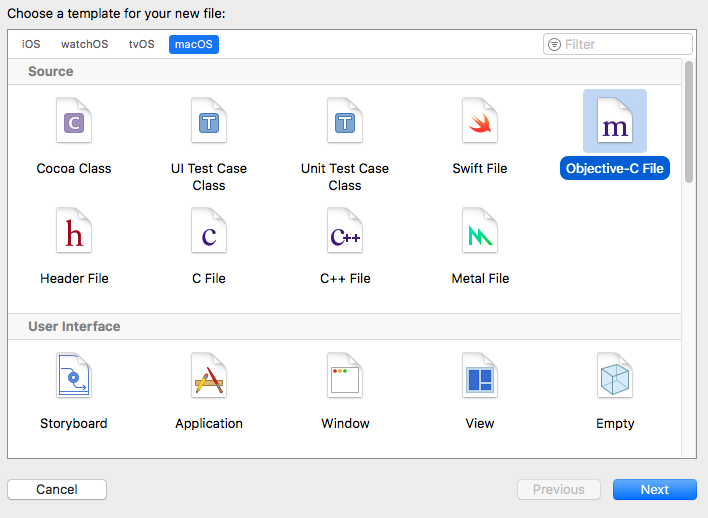Select the C File template icon
The width and height of the screenshot is (708, 518).
(209, 230)
